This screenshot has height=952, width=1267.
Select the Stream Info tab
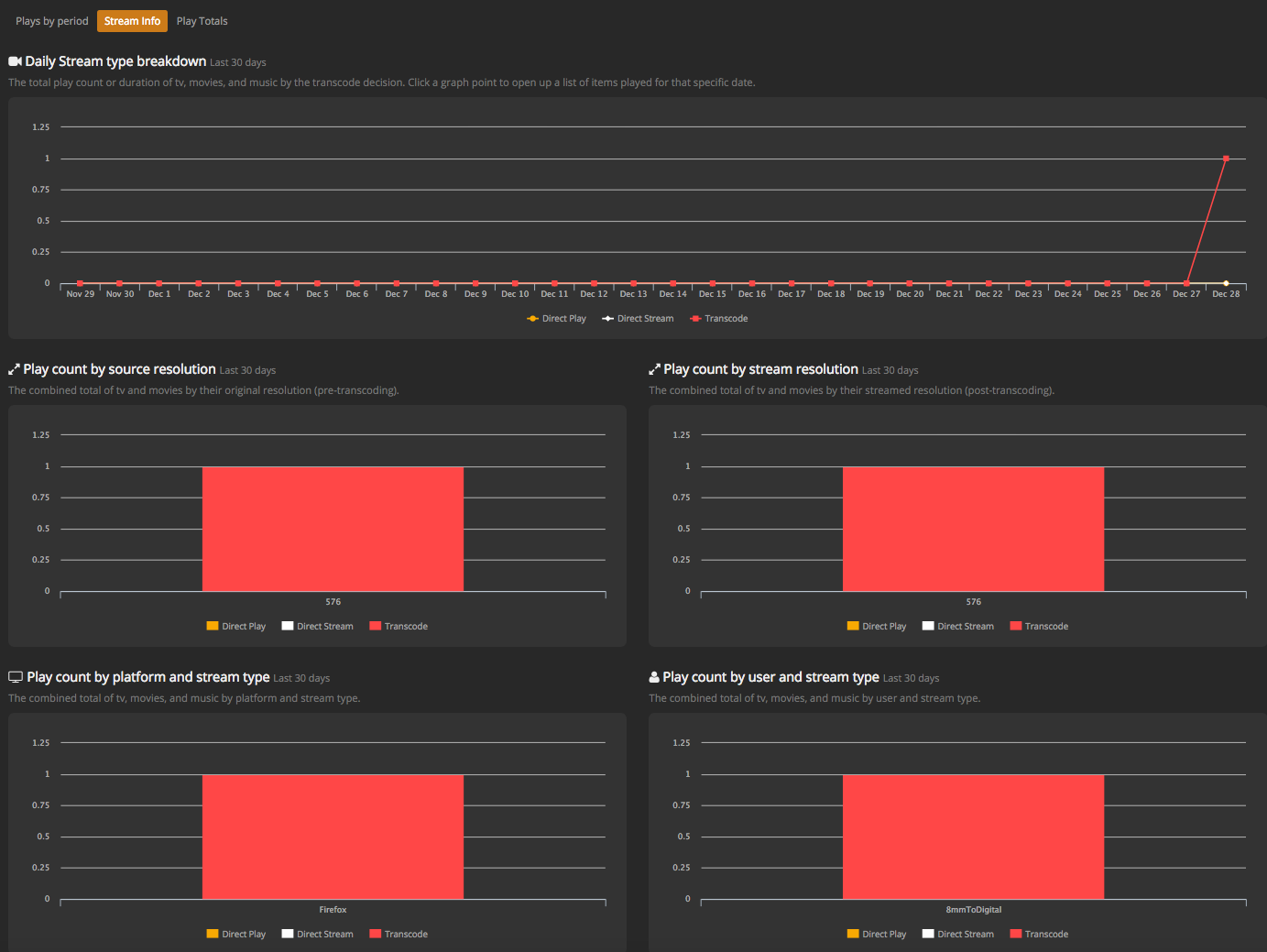132,21
